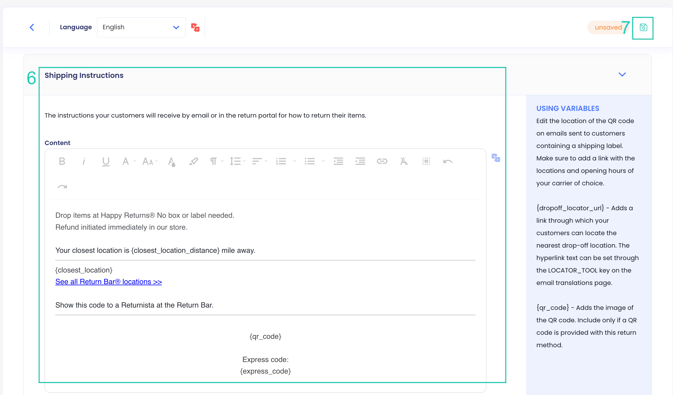This screenshot has height=395, width=673.
Task: Choose the highlight background color brush
Action: click(193, 161)
